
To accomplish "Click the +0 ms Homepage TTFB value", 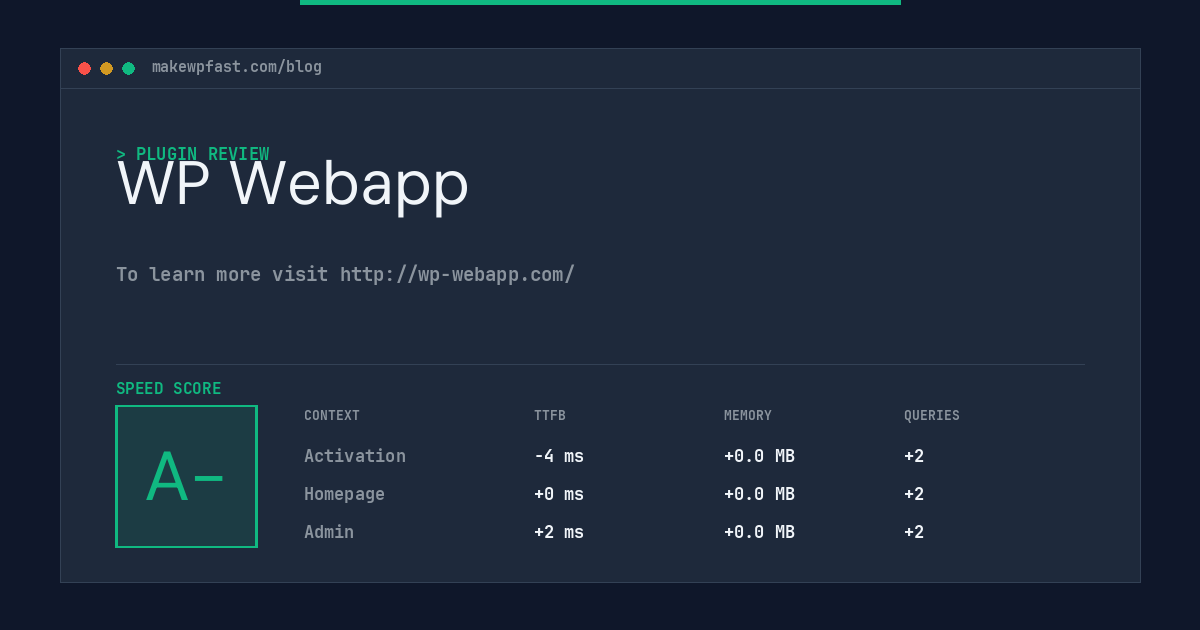I will (559, 494).
